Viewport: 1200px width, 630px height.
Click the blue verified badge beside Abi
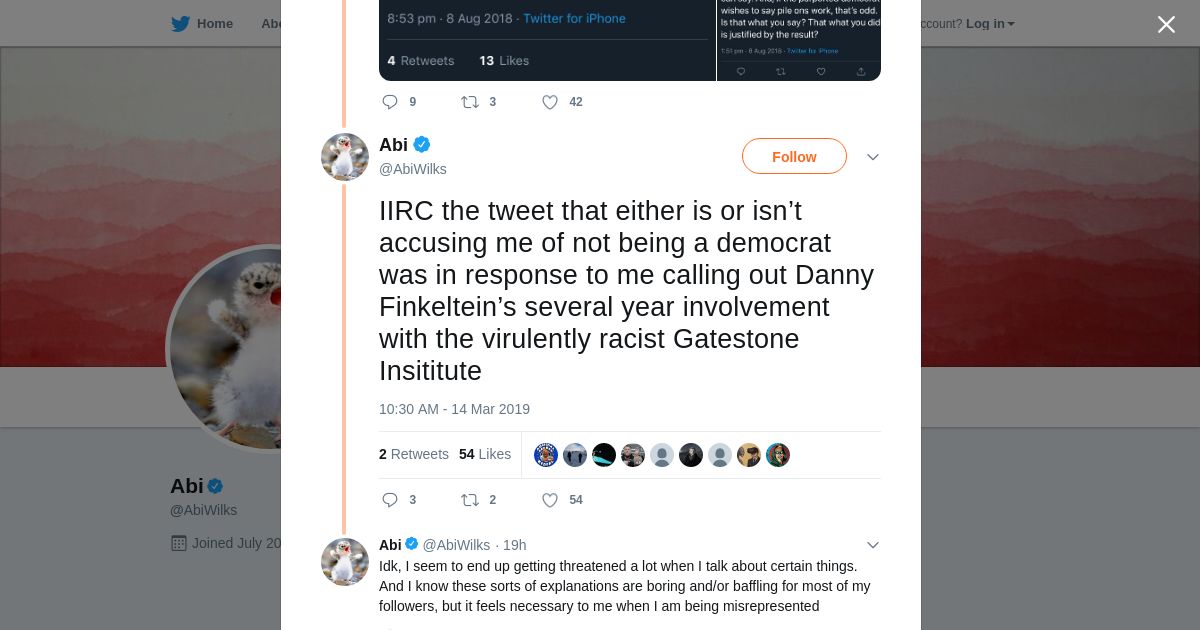pyautogui.click(x=422, y=145)
